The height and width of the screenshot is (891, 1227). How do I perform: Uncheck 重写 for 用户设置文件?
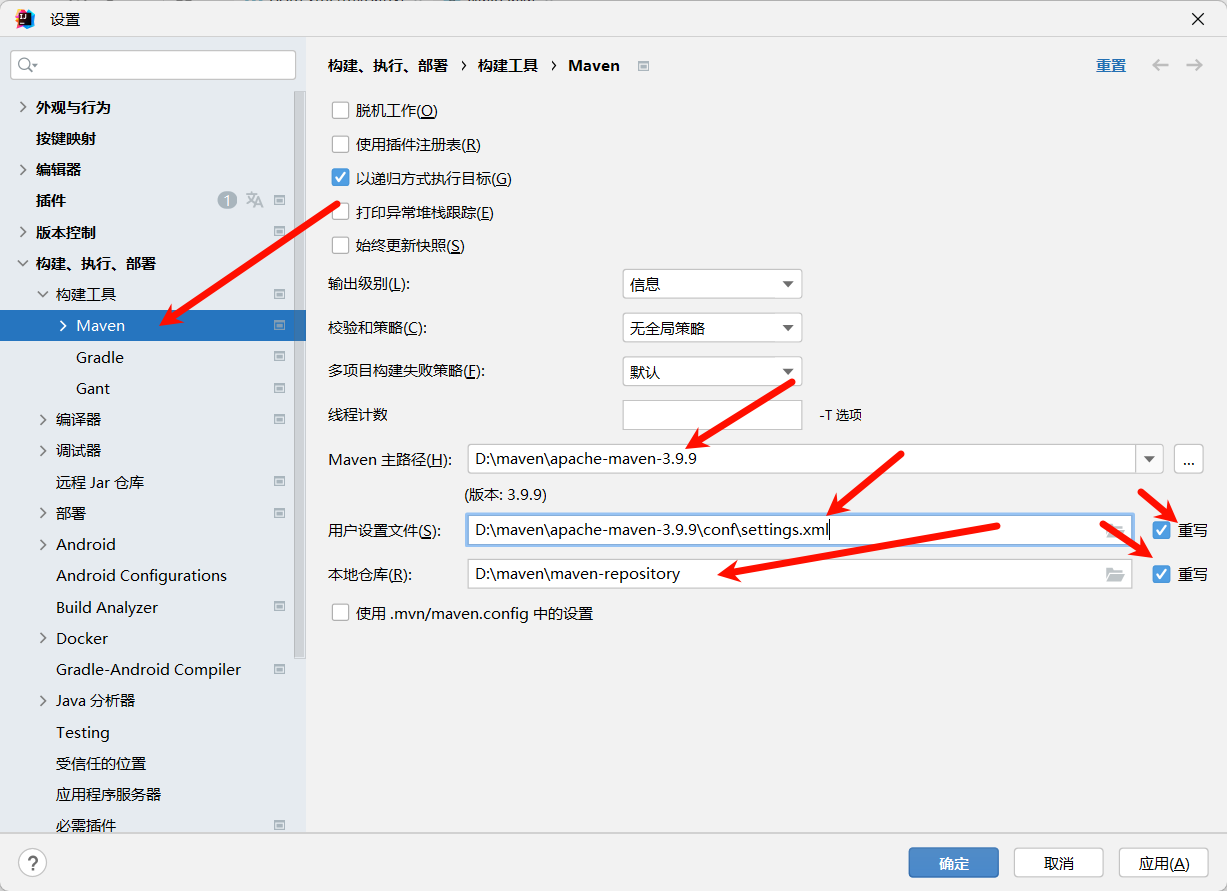pos(1161,530)
